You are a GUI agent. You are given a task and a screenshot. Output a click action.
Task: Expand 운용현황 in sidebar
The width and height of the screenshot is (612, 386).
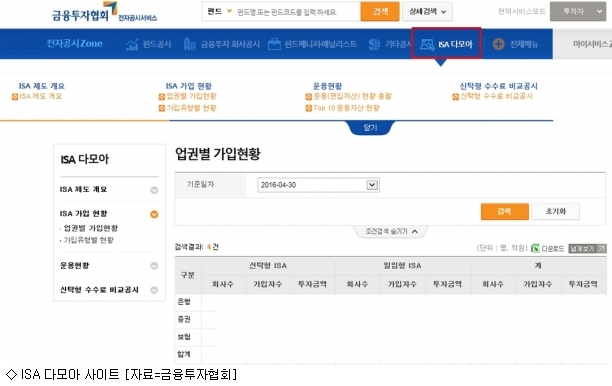click(x=154, y=265)
